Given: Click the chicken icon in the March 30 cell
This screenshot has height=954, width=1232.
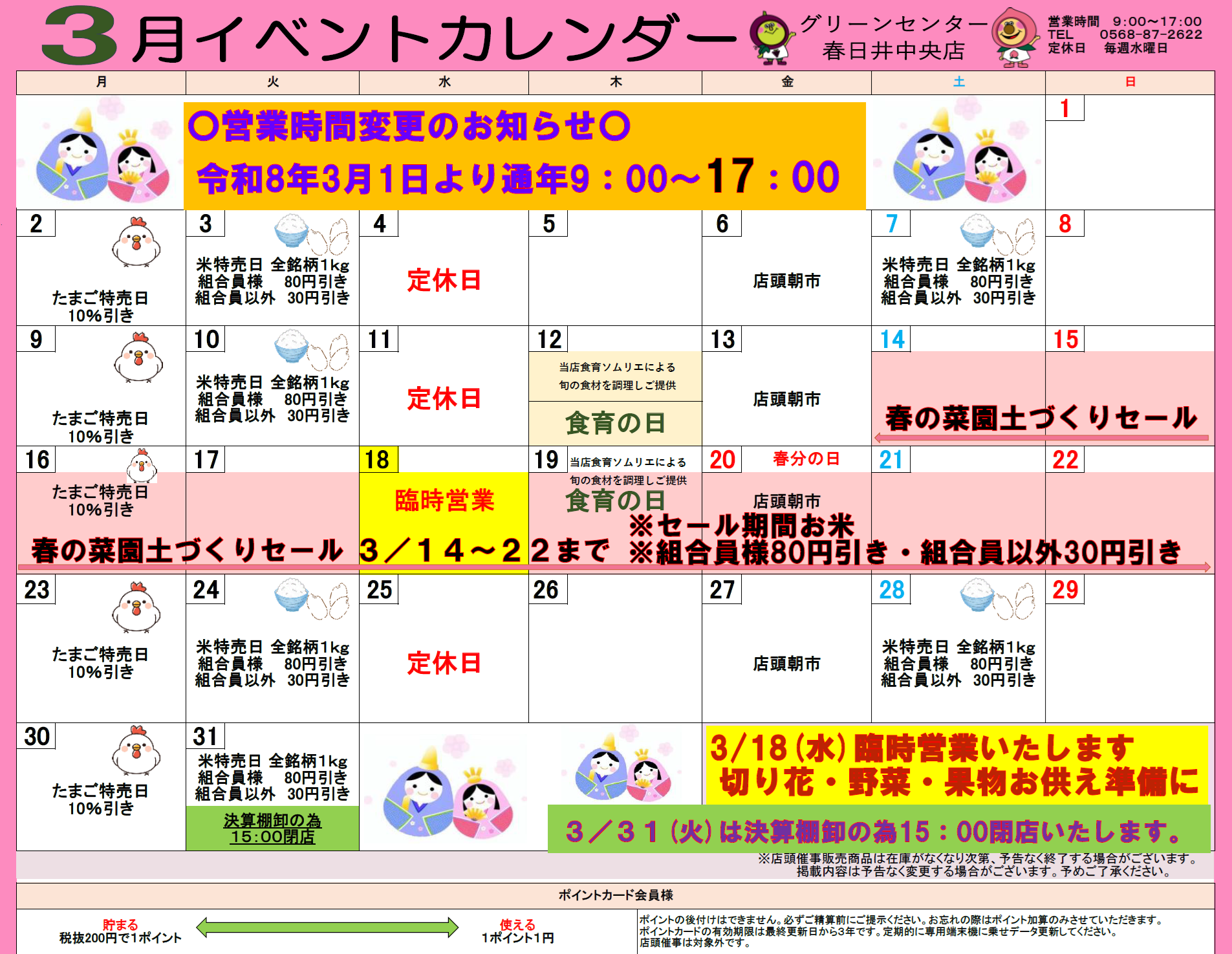Looking at the screenshot, I should coord(136,751).
